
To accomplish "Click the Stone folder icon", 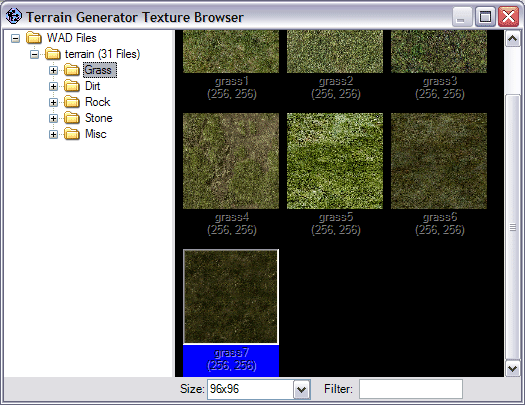I will coord(72,118).
